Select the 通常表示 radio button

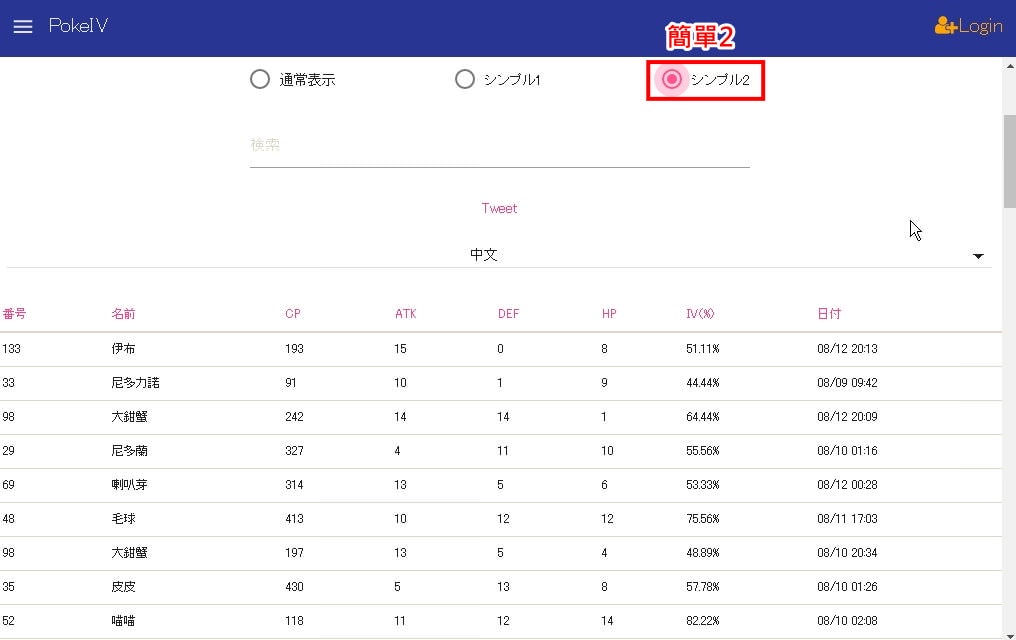(260, 80)
